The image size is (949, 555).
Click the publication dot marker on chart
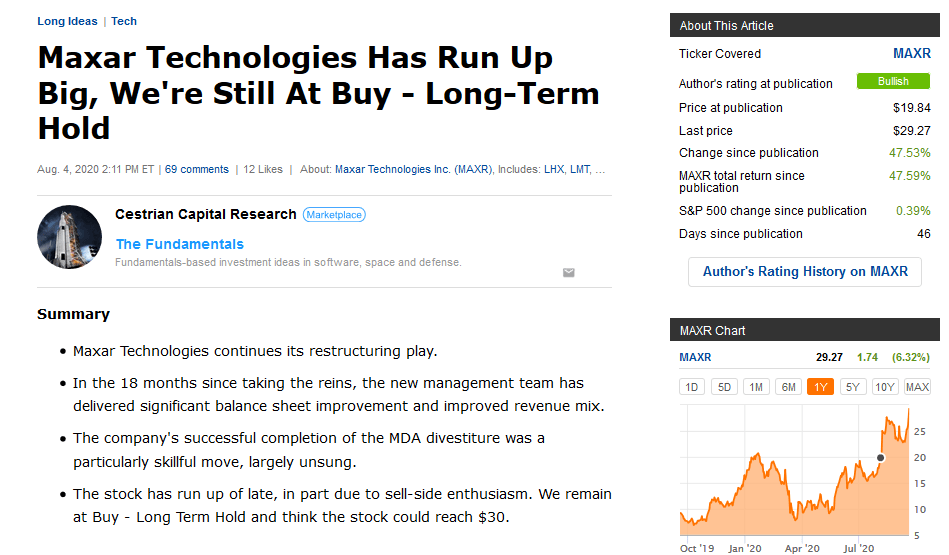point(881,458)
